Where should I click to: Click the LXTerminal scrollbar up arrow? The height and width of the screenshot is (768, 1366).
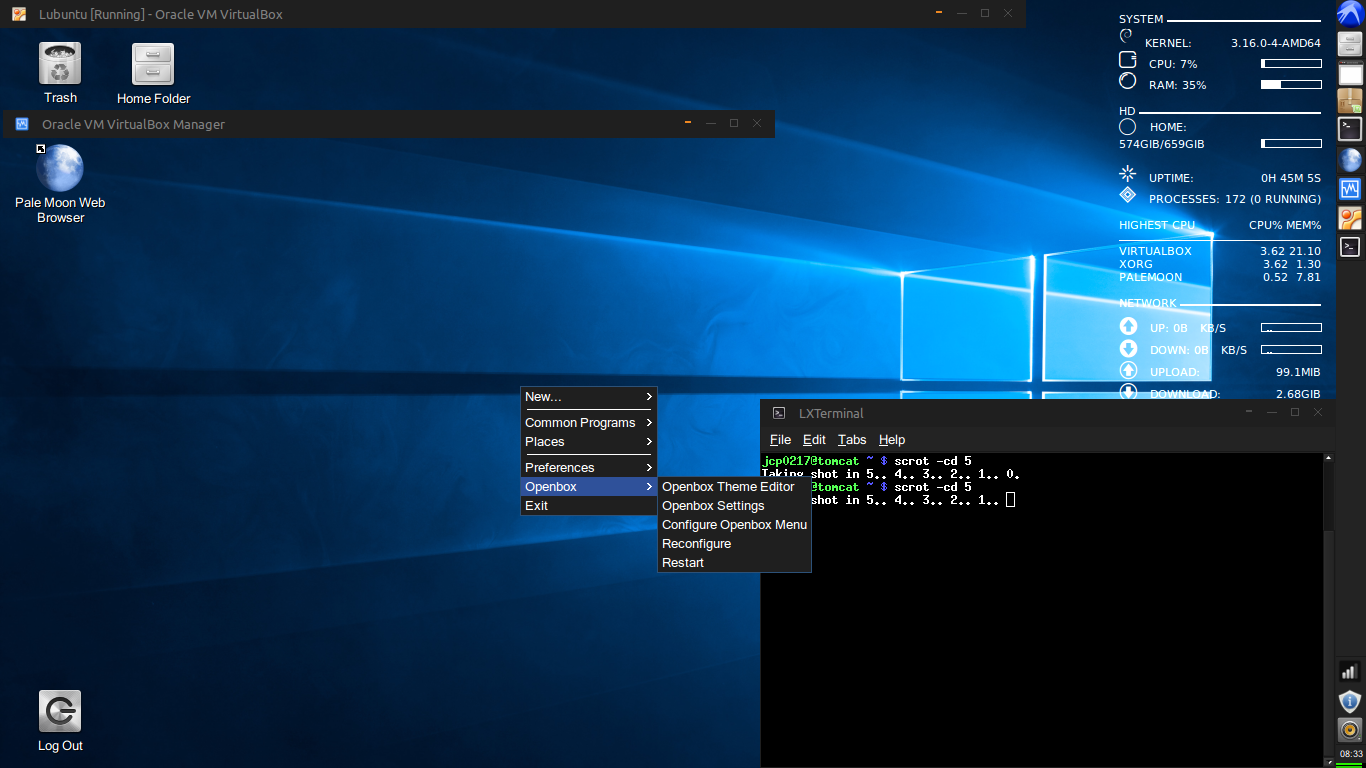coord(1328,458)
